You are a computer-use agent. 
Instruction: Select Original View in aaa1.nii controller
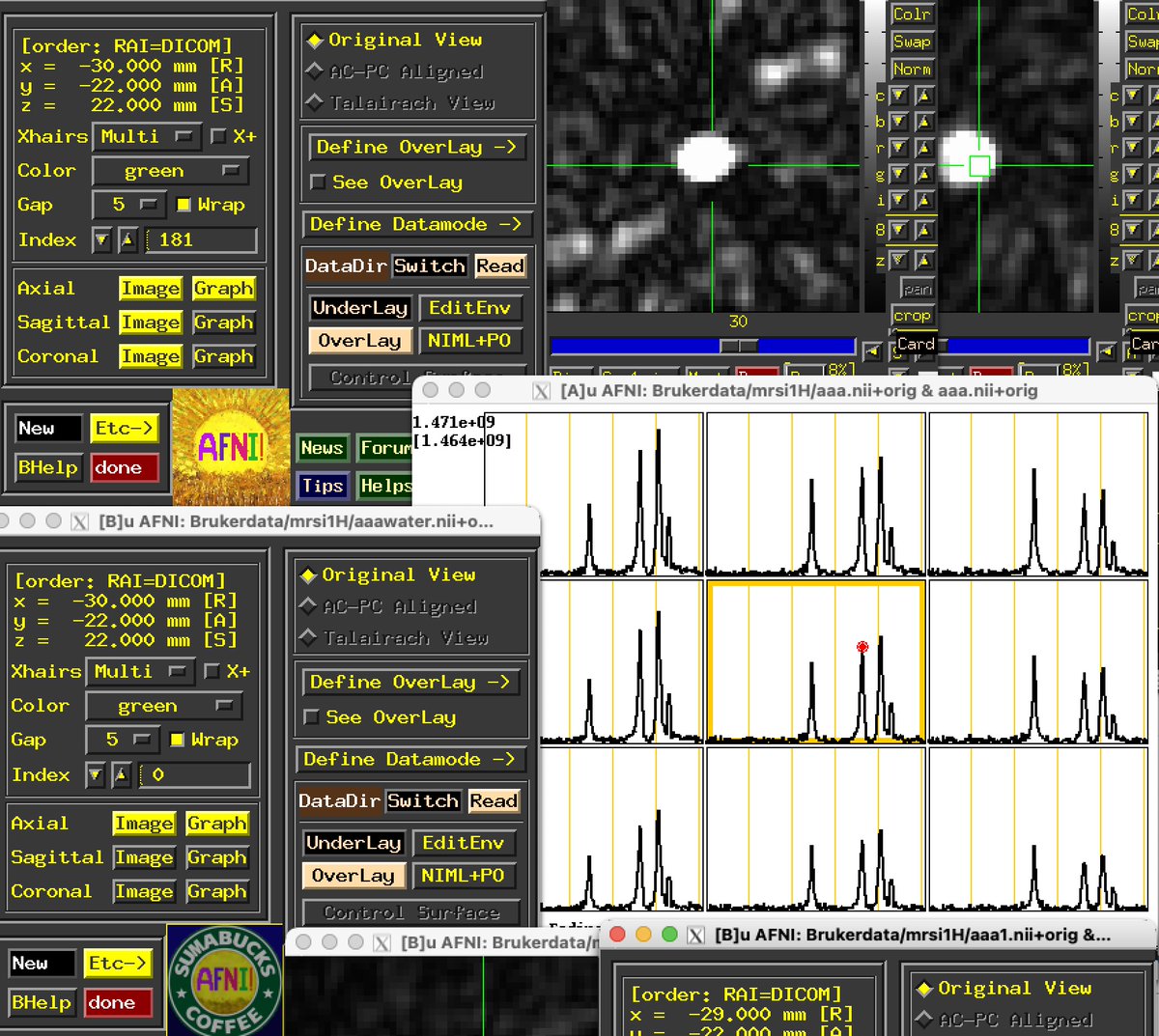(x=1004, y=988)
